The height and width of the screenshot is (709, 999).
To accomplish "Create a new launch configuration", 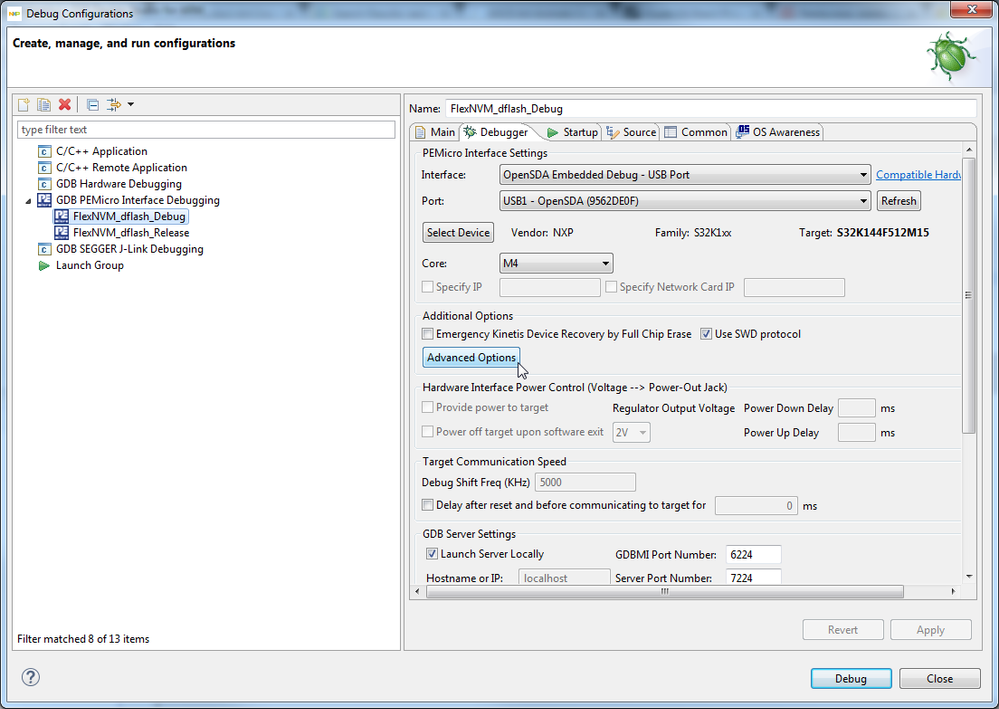I will coord(24,104).
